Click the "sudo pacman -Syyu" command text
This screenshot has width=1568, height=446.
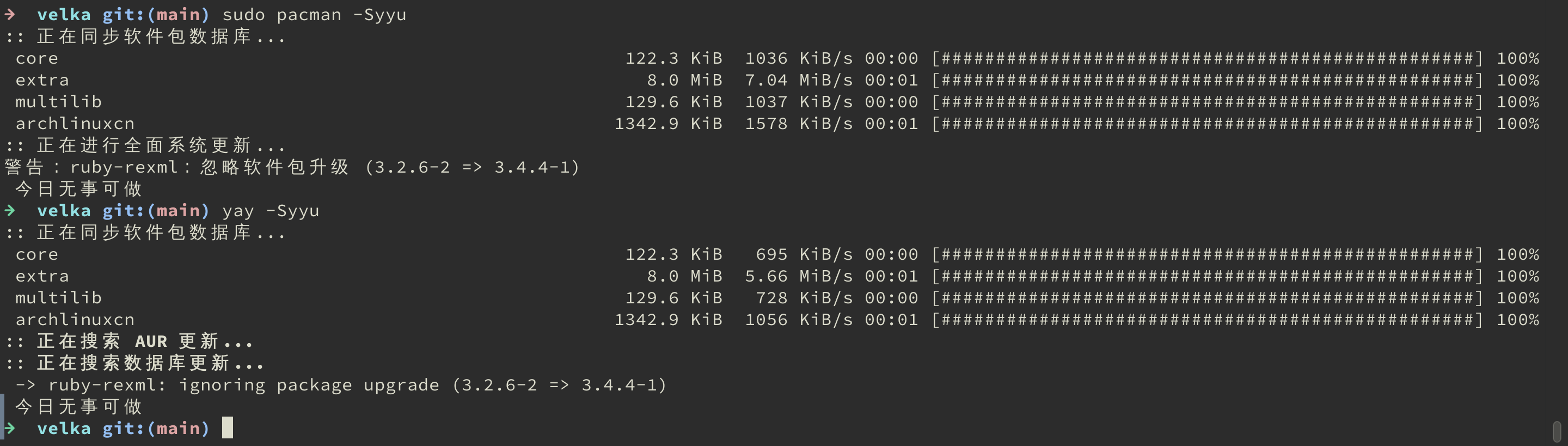314,15
